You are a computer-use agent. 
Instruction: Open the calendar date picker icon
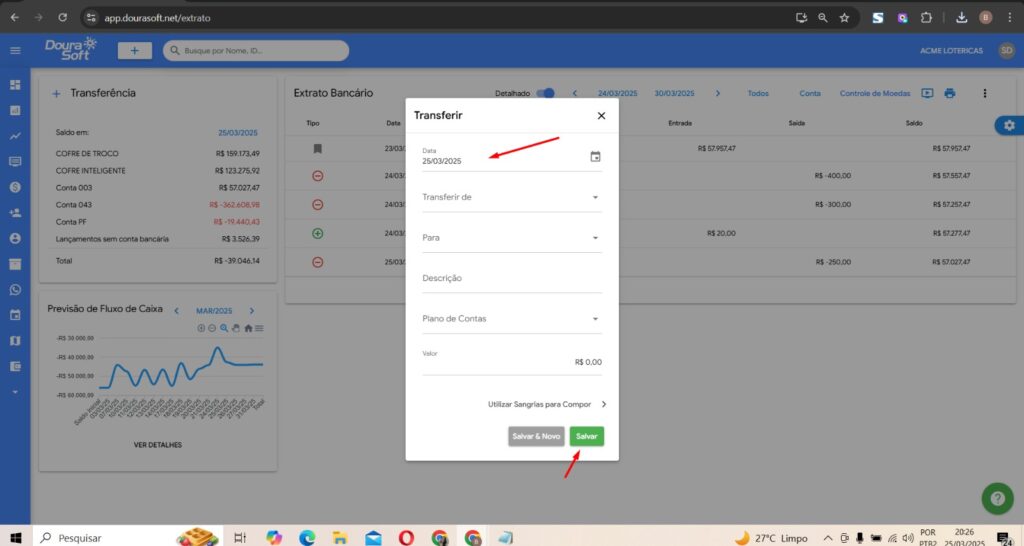coord(595,157)
